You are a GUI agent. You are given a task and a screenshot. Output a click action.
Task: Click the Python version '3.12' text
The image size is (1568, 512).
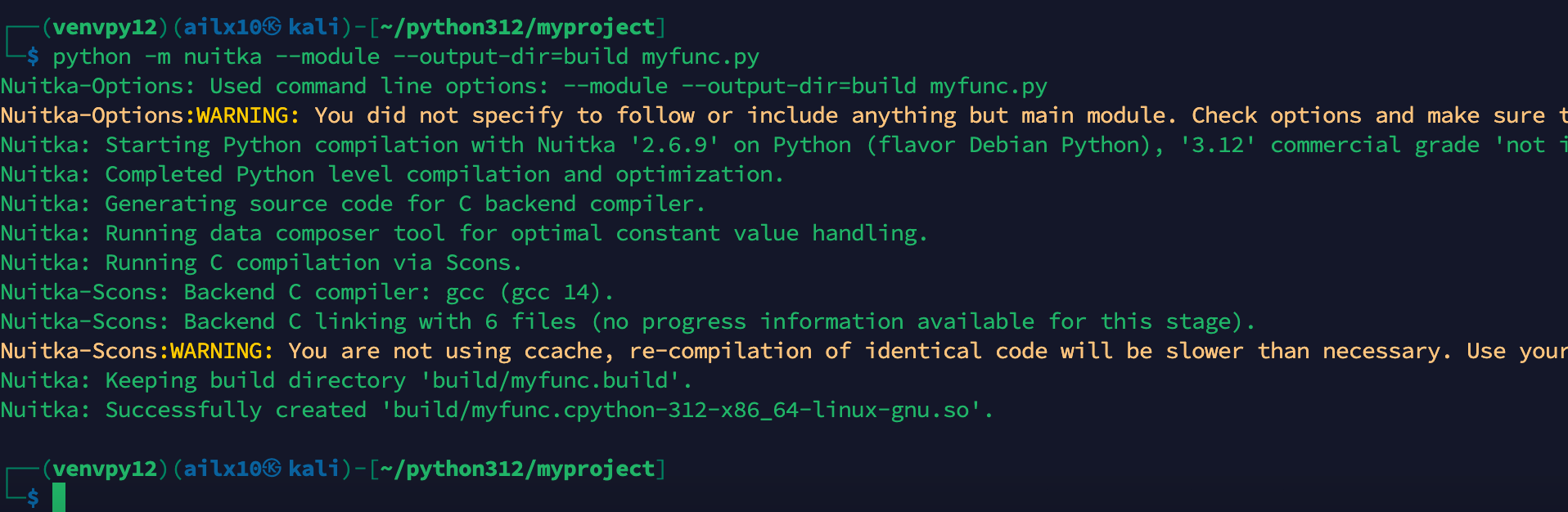pos(1218,145)
